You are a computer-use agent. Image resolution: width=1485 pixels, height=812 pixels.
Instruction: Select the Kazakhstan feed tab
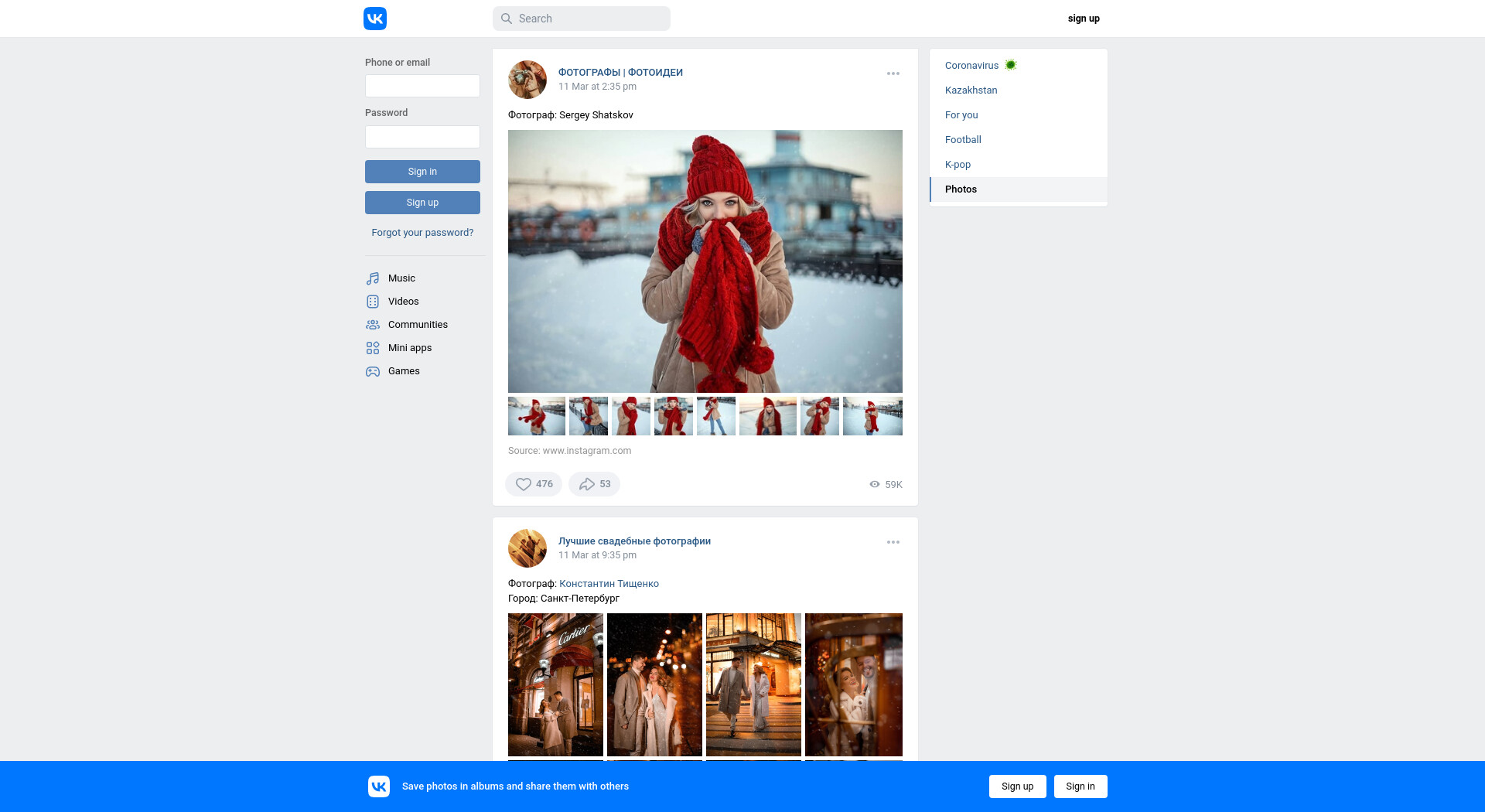tap(1019, 90)
